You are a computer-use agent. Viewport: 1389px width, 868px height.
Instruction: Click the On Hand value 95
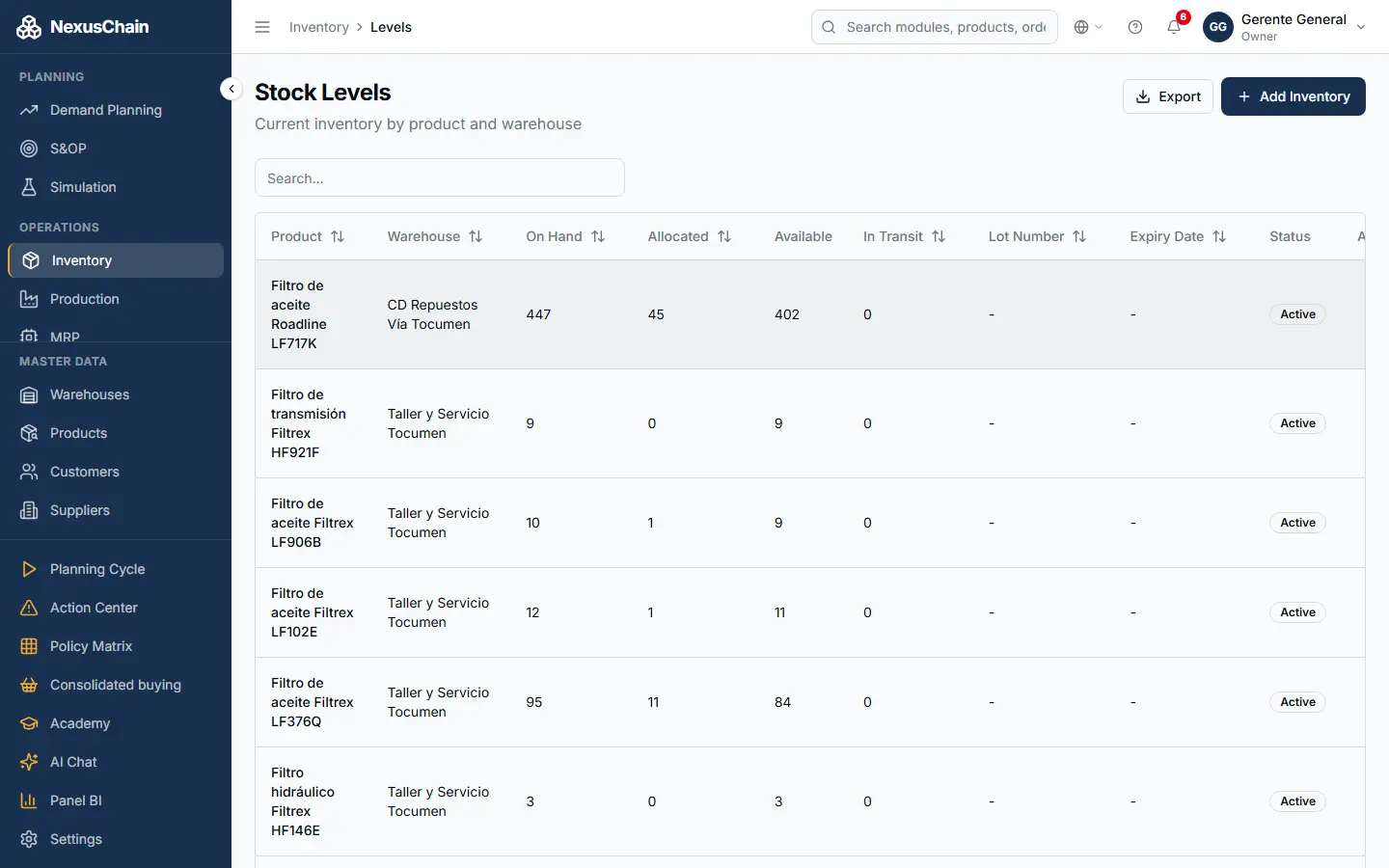534,702
